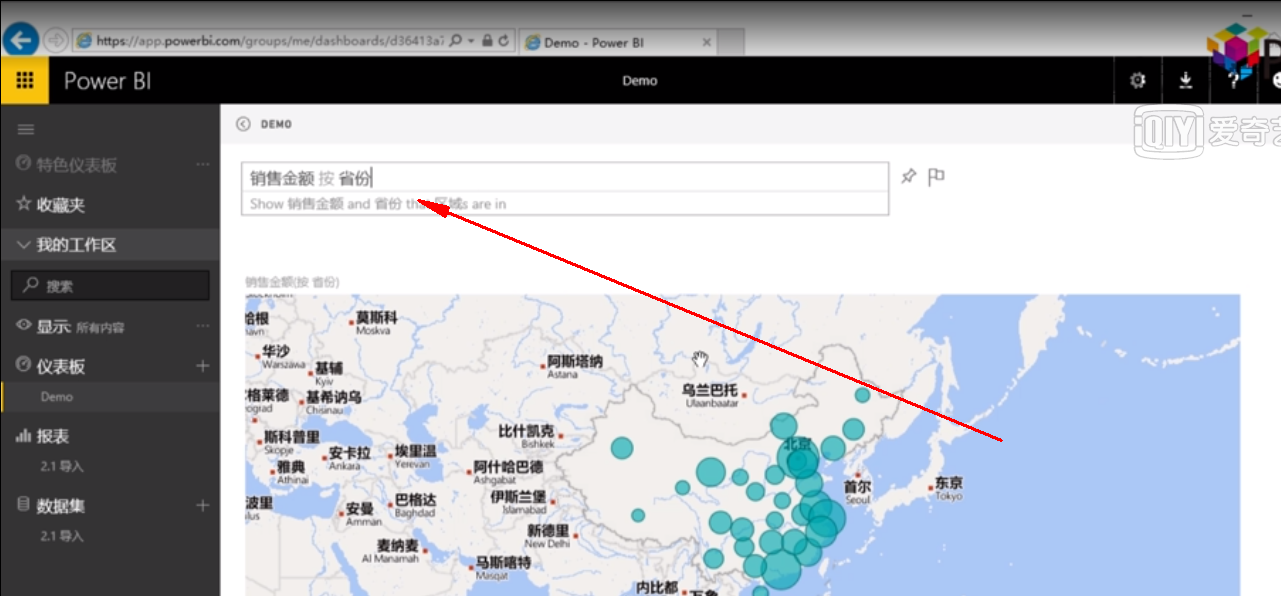Click the refresh icon in address bar
The height and width of the screenshot is (596, 1281).
pyautogui.click(x=504, y=41)
